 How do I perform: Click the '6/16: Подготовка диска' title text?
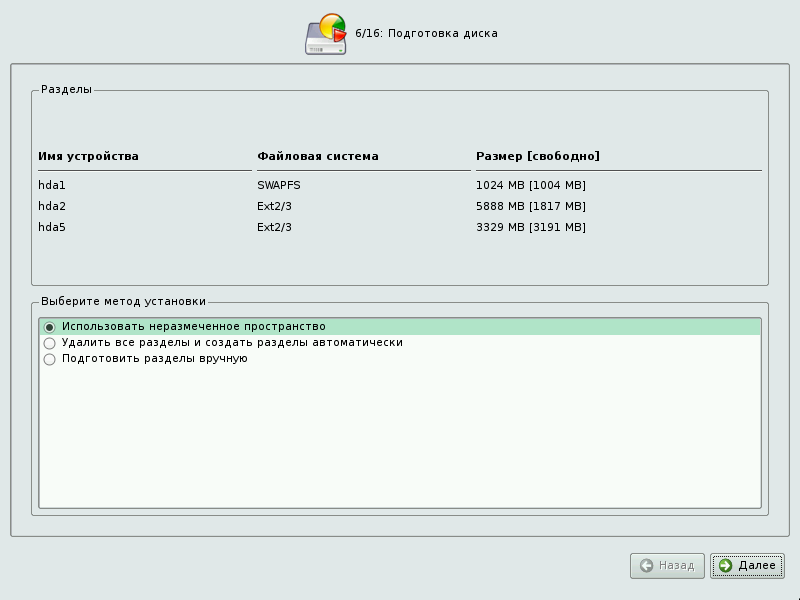[x=426, y=34]
